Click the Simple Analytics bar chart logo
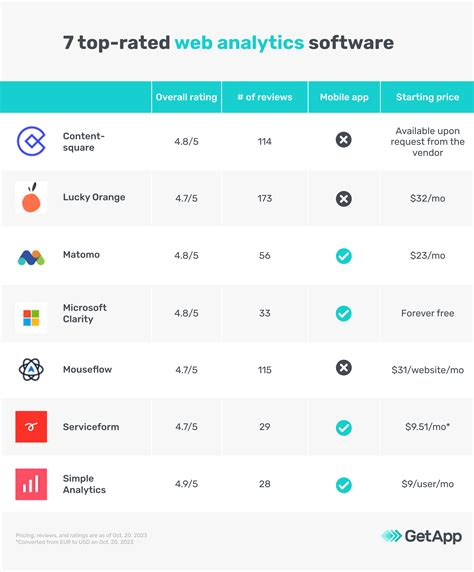The image size is (474, 572). pos(31,484)
